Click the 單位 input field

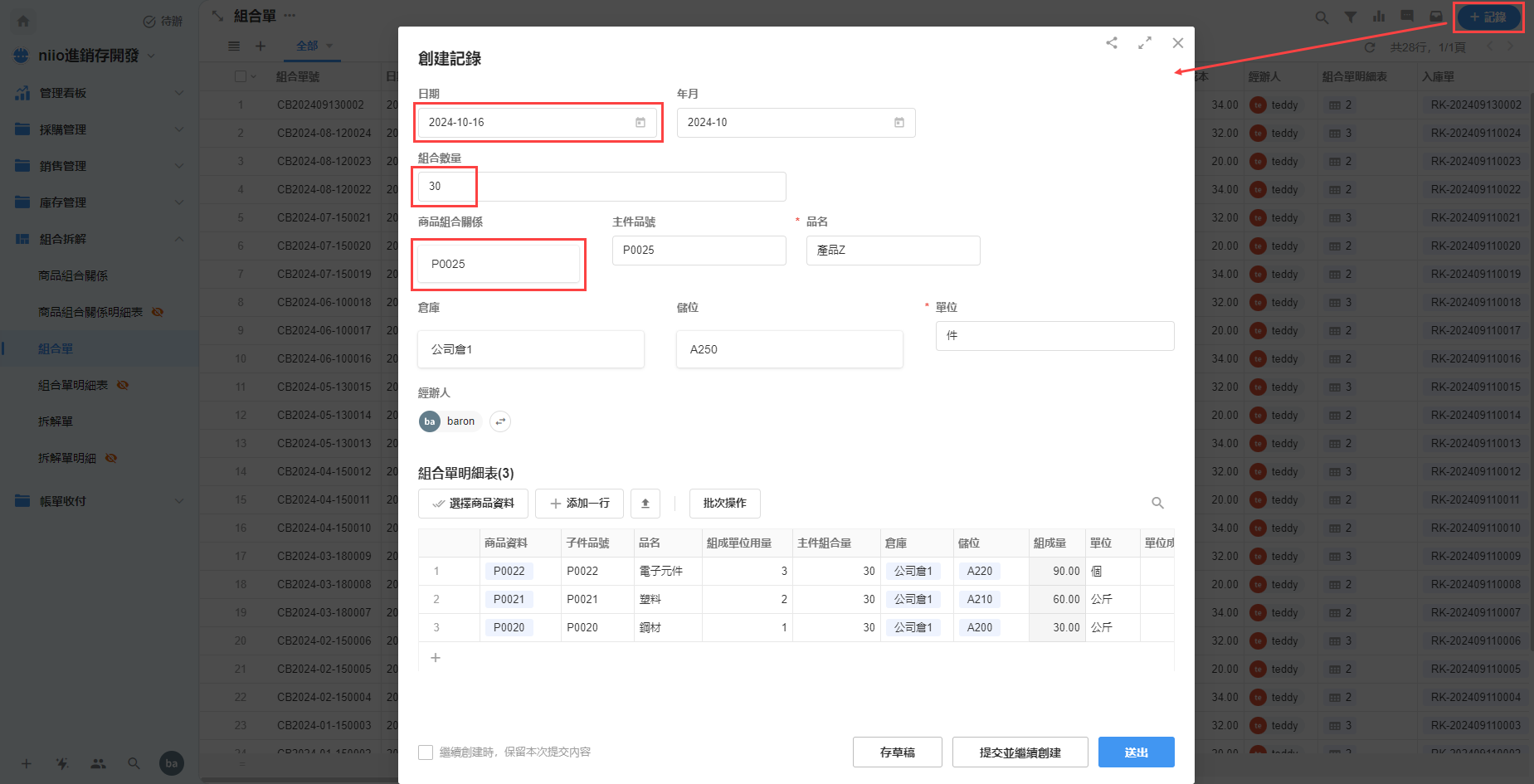1054,336
